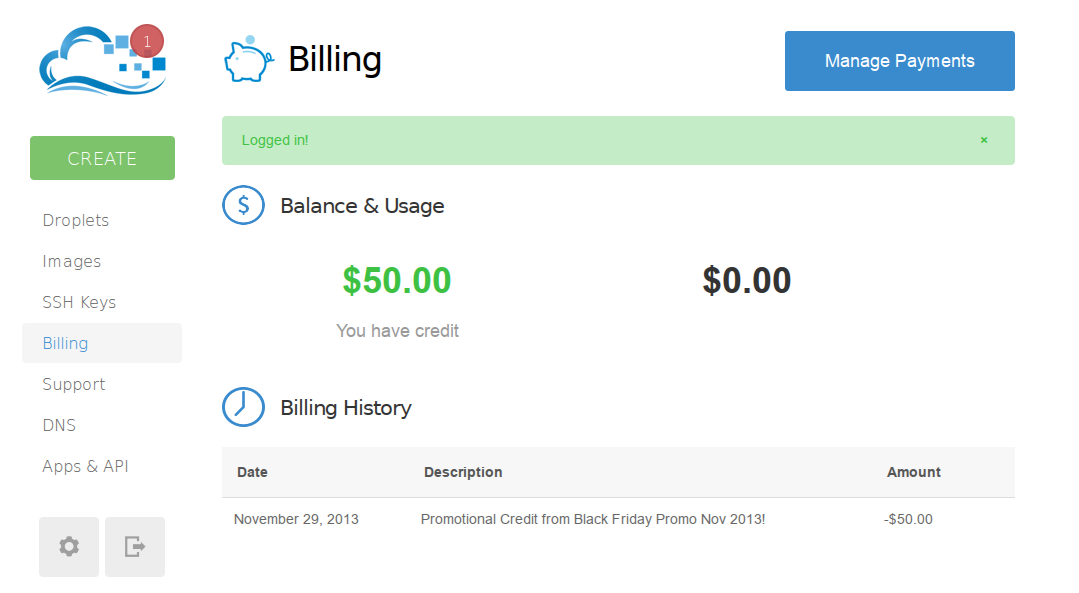Click the Black Friday promotional credit row
The height and width of the screenshot is (593, 1079).
[618, 519]
